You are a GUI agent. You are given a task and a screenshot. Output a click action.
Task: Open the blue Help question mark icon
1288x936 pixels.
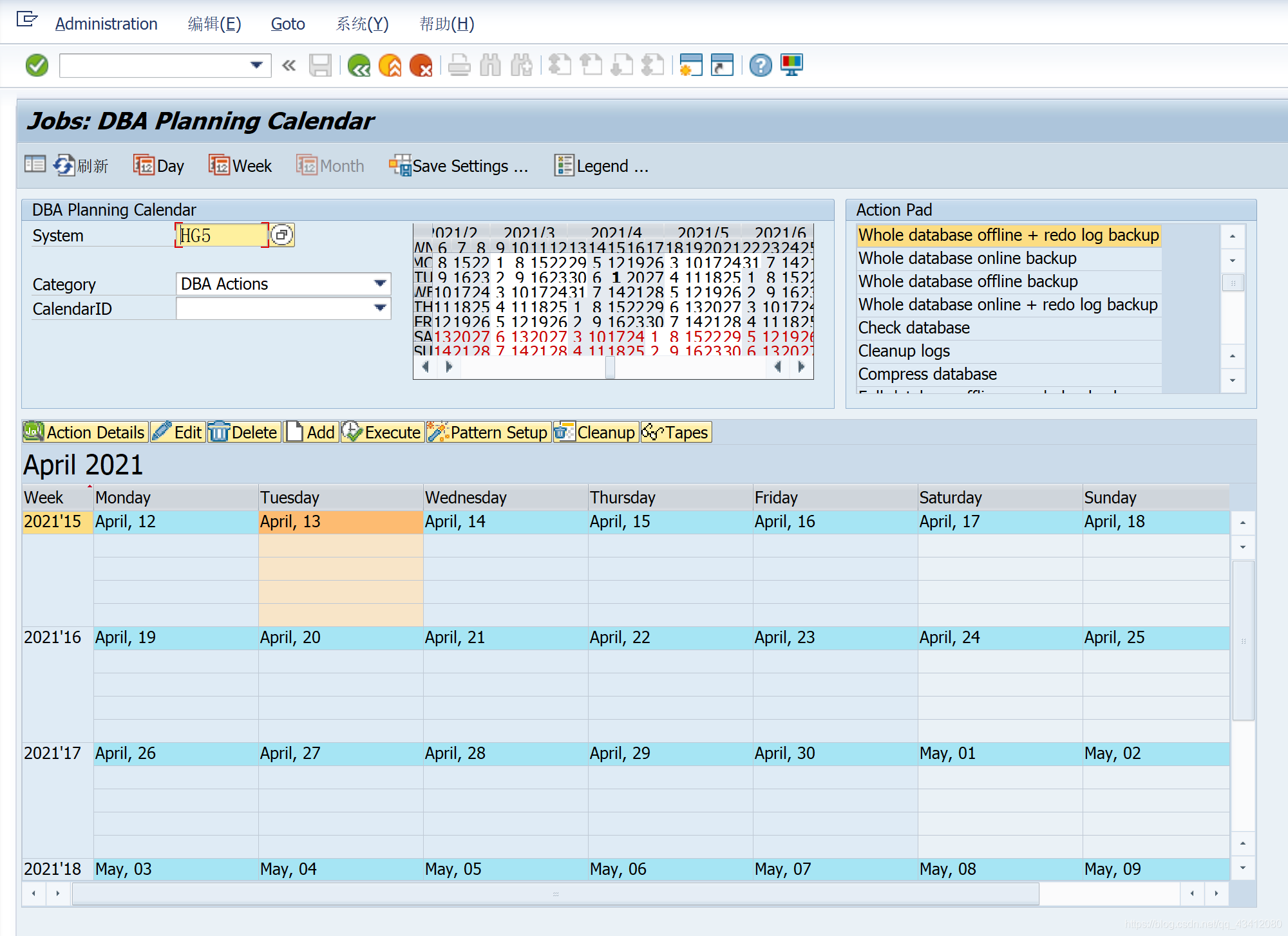point(761,65)
